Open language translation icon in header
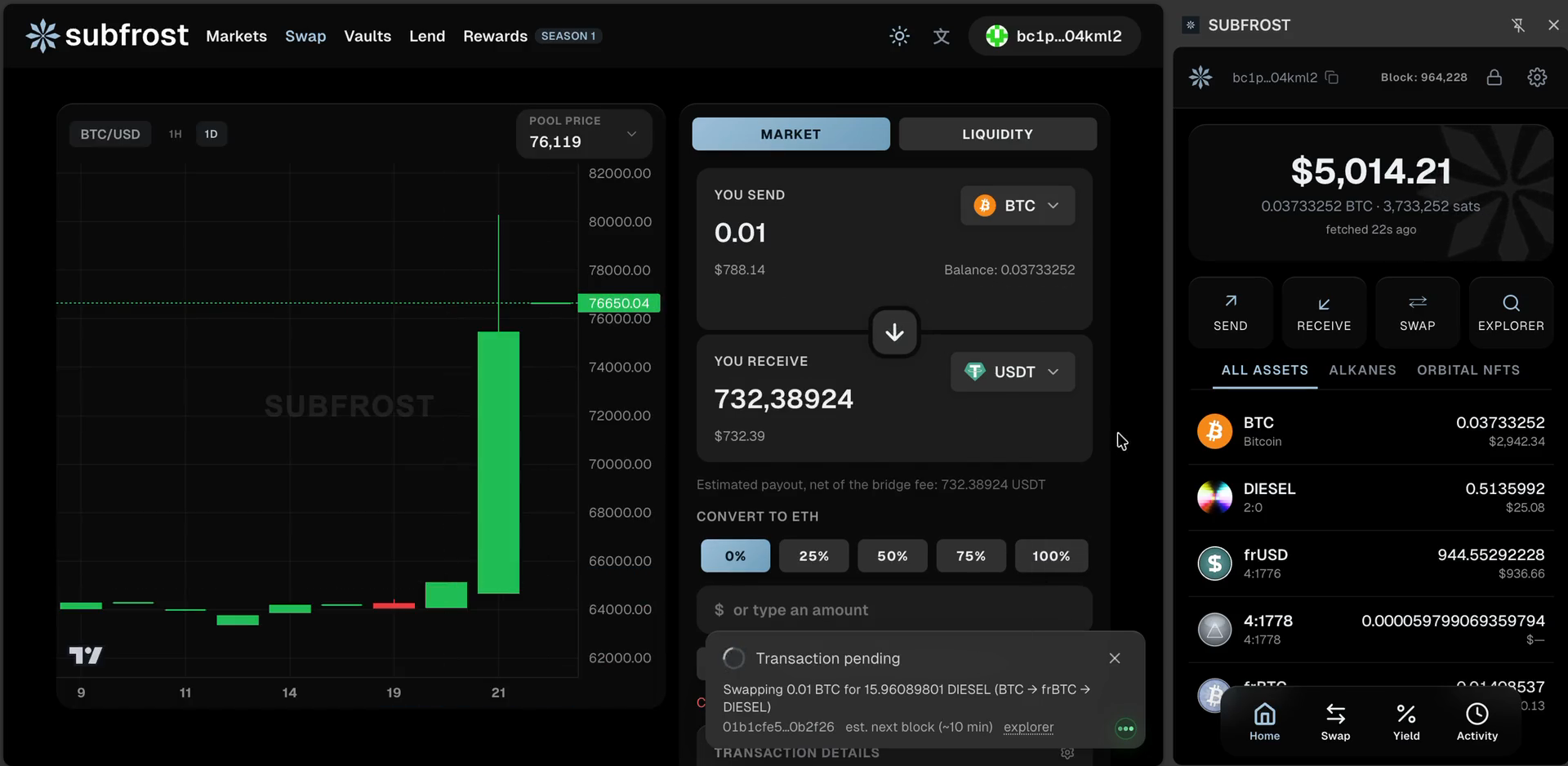This screenshot has width=1568, height=766. [x=942, y=36]
